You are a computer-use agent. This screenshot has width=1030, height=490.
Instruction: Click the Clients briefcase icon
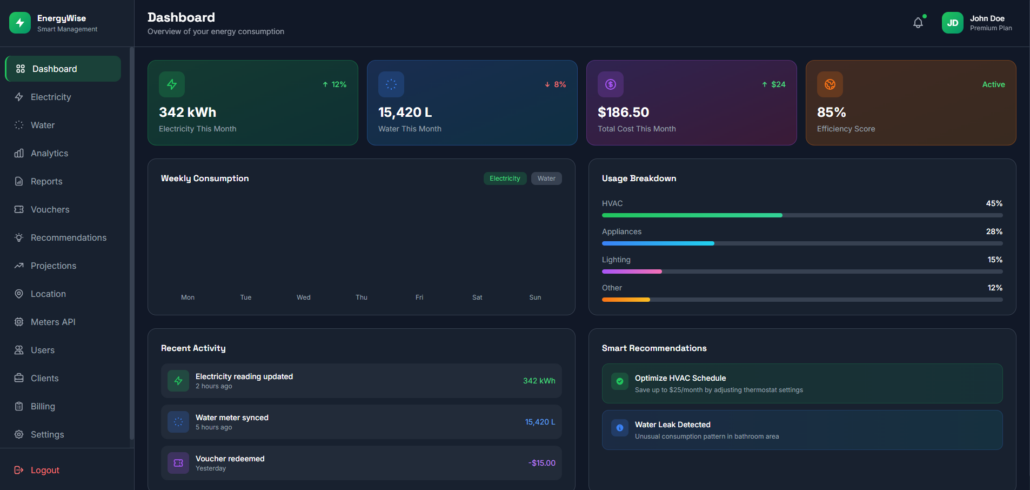click(19, 378)
